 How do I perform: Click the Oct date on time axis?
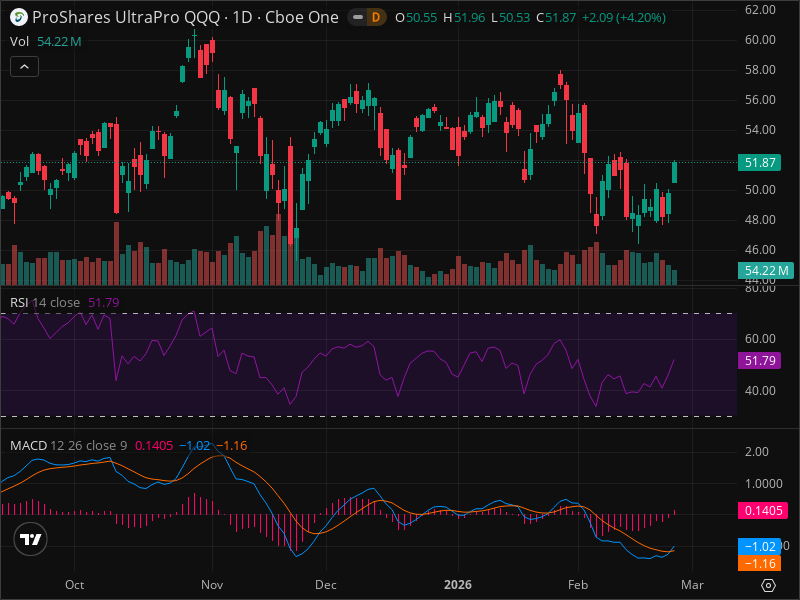[x=74, y=585]
